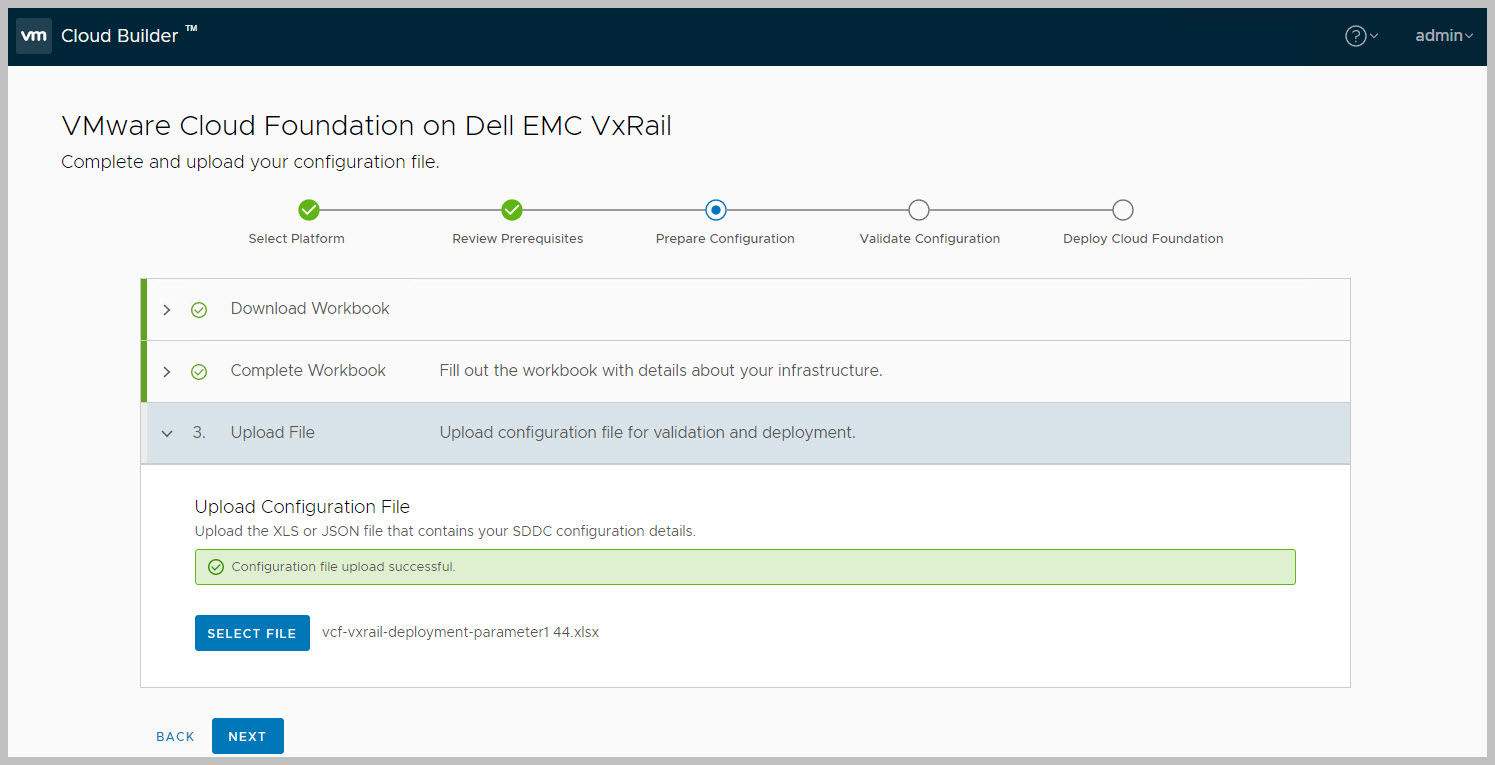The image size is (1495, 765).
Task: Click the Complete Workbook completed check icon
Action: (x=199, y=372)
